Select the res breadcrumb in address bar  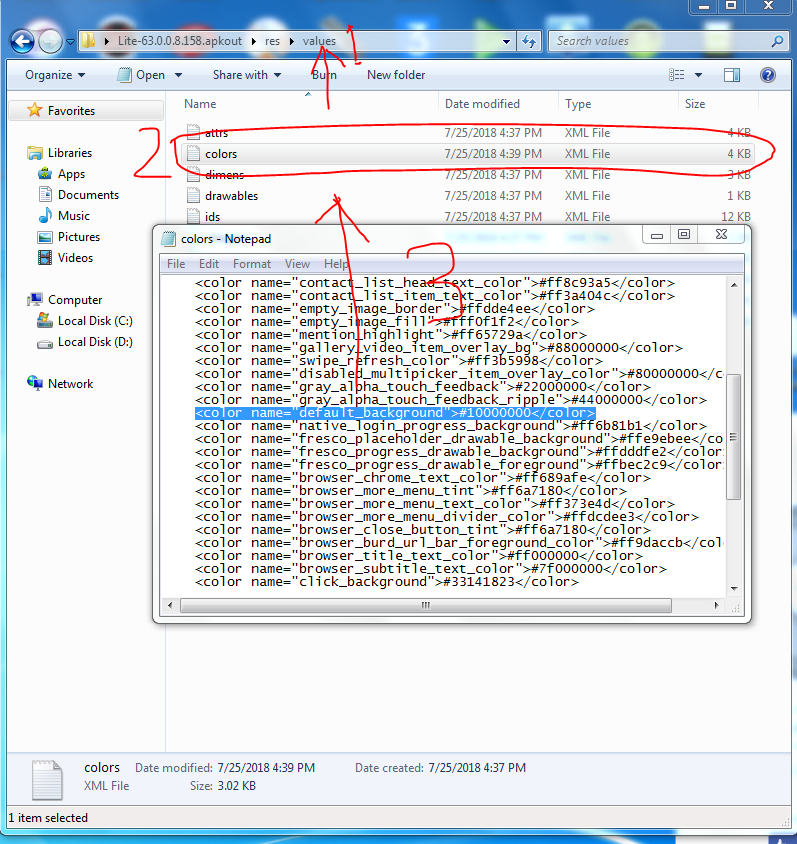pos(272,41)
